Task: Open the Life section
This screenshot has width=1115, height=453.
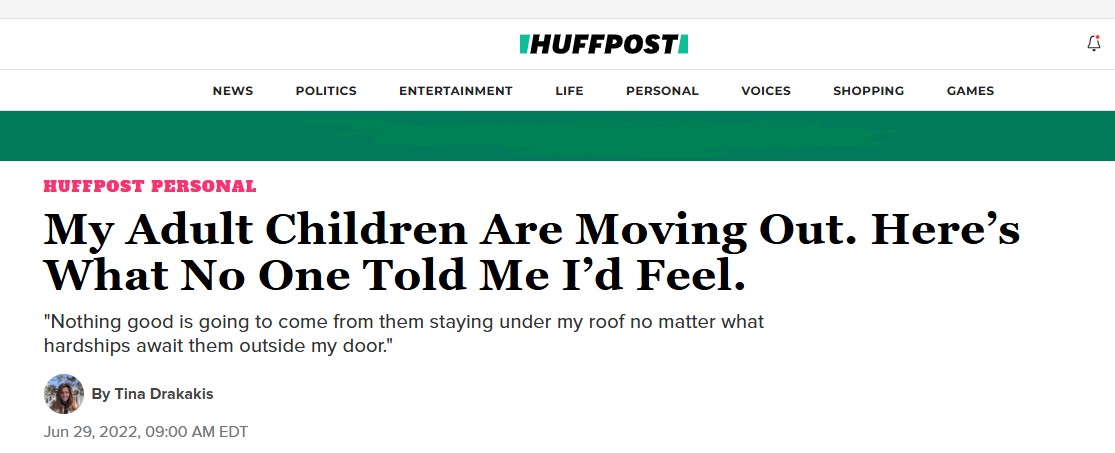Action: 569,91
